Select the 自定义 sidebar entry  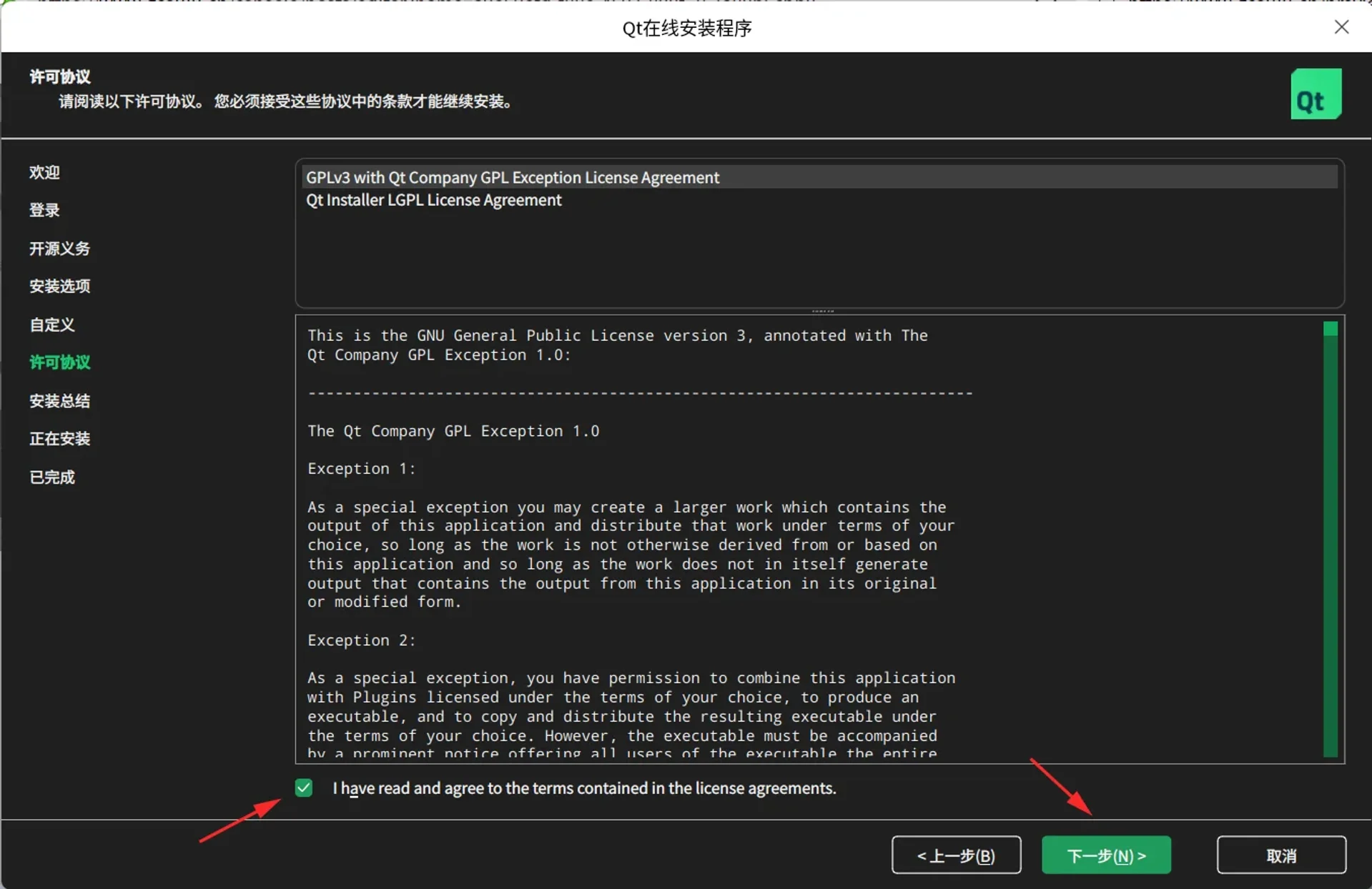coord(51,324)
